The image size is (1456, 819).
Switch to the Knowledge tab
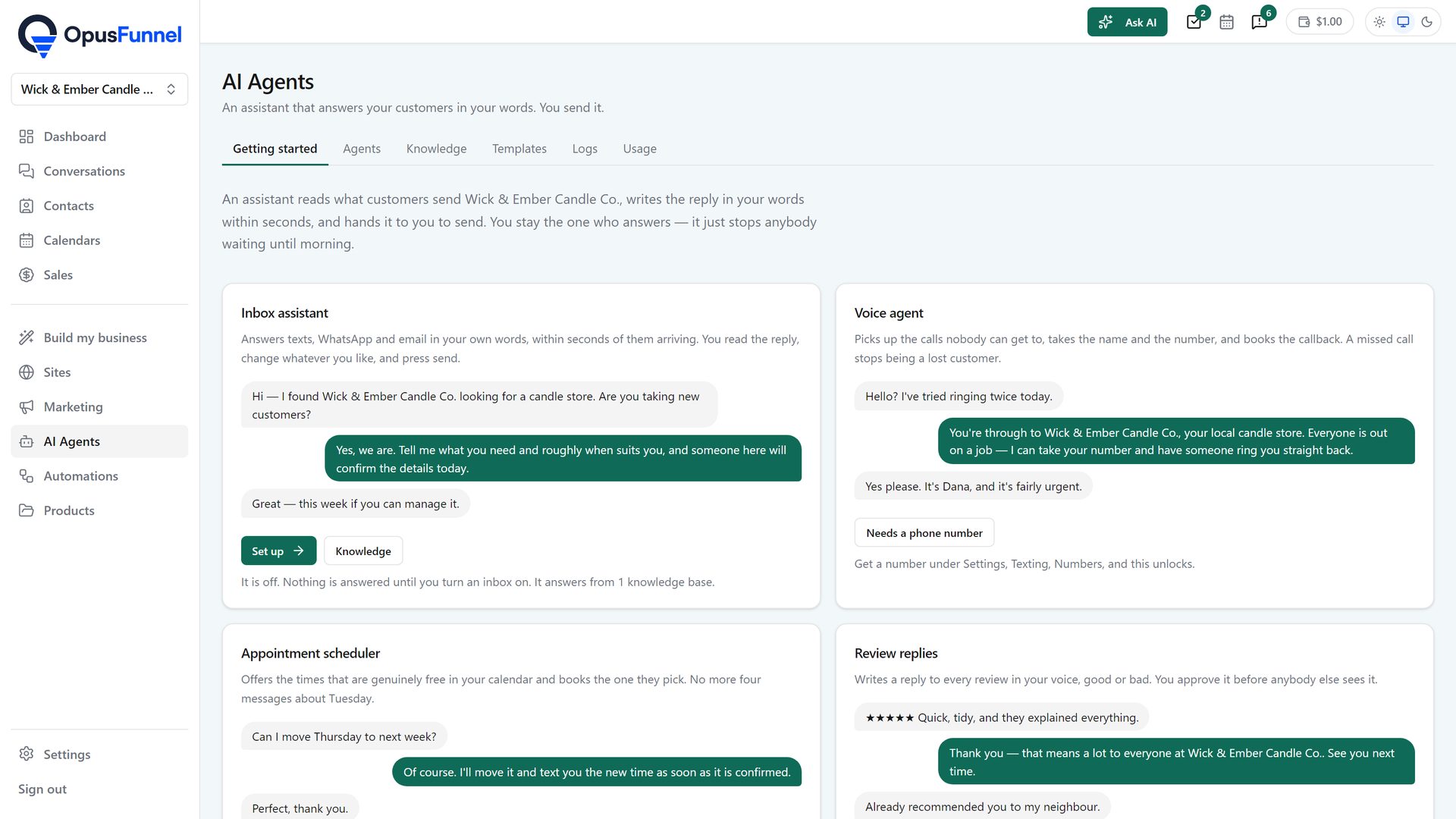[x=436, y=149]
